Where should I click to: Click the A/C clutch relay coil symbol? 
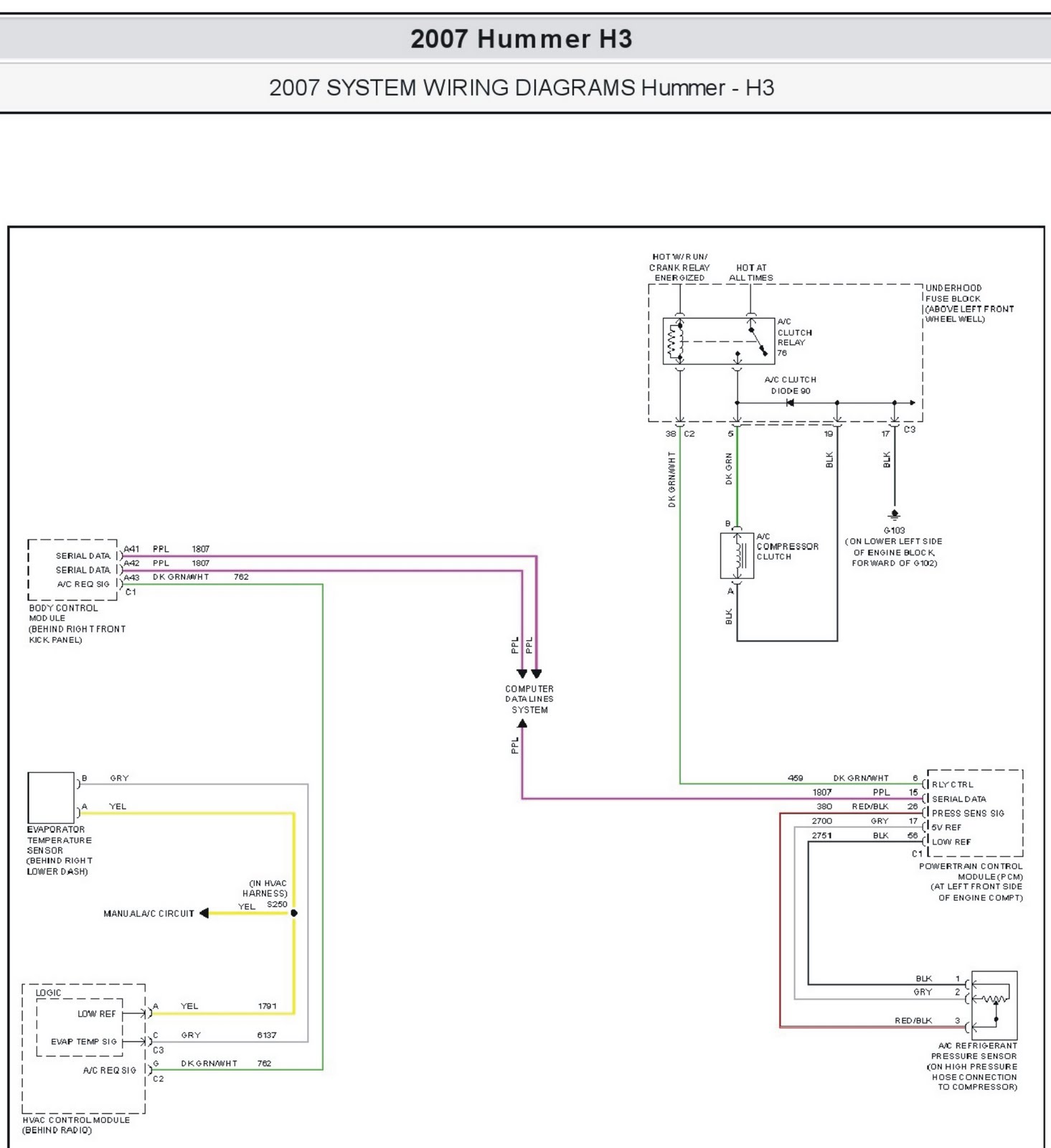point(674,341)
